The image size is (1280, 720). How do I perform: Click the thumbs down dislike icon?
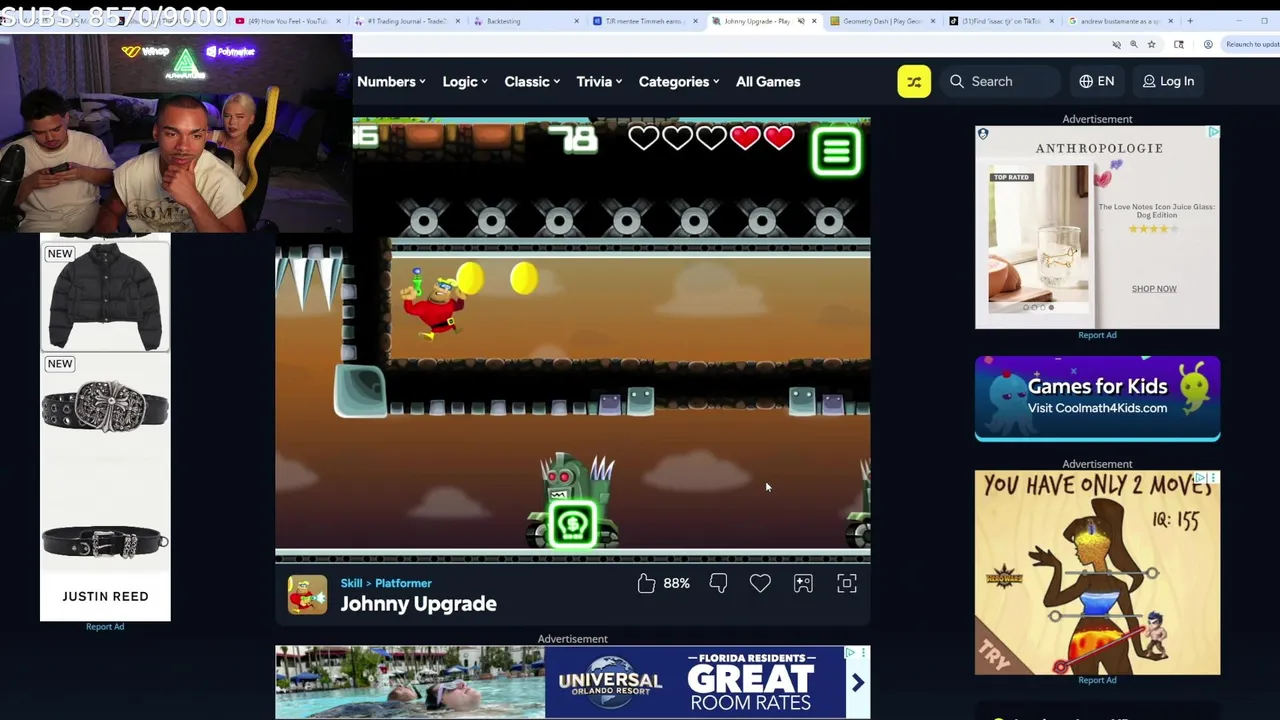pyautogui.click(x=718, y=583)
